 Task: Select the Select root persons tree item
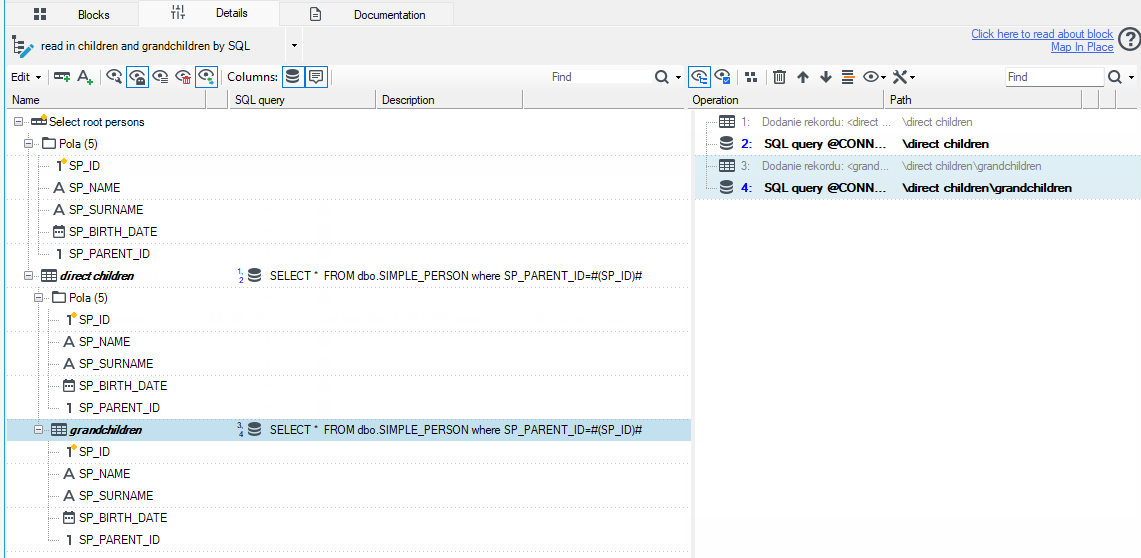tap(97, 122)
